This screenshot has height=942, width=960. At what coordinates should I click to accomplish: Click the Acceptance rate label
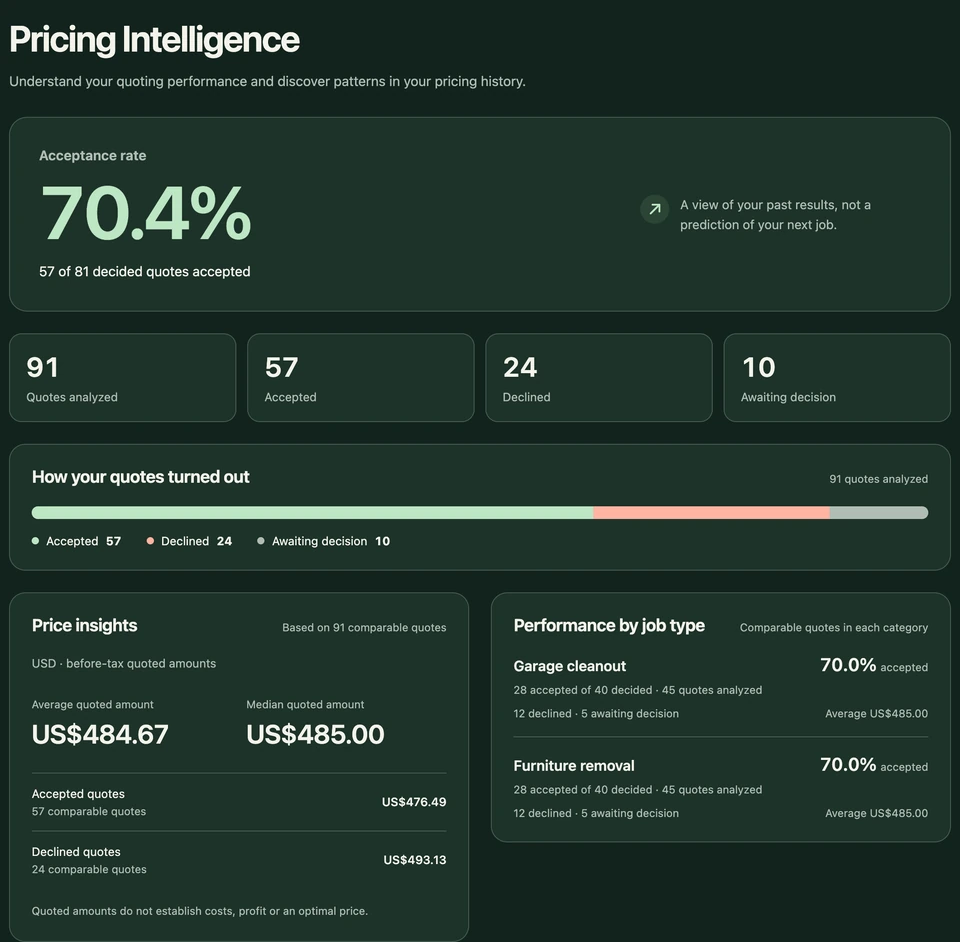[92, 155]
